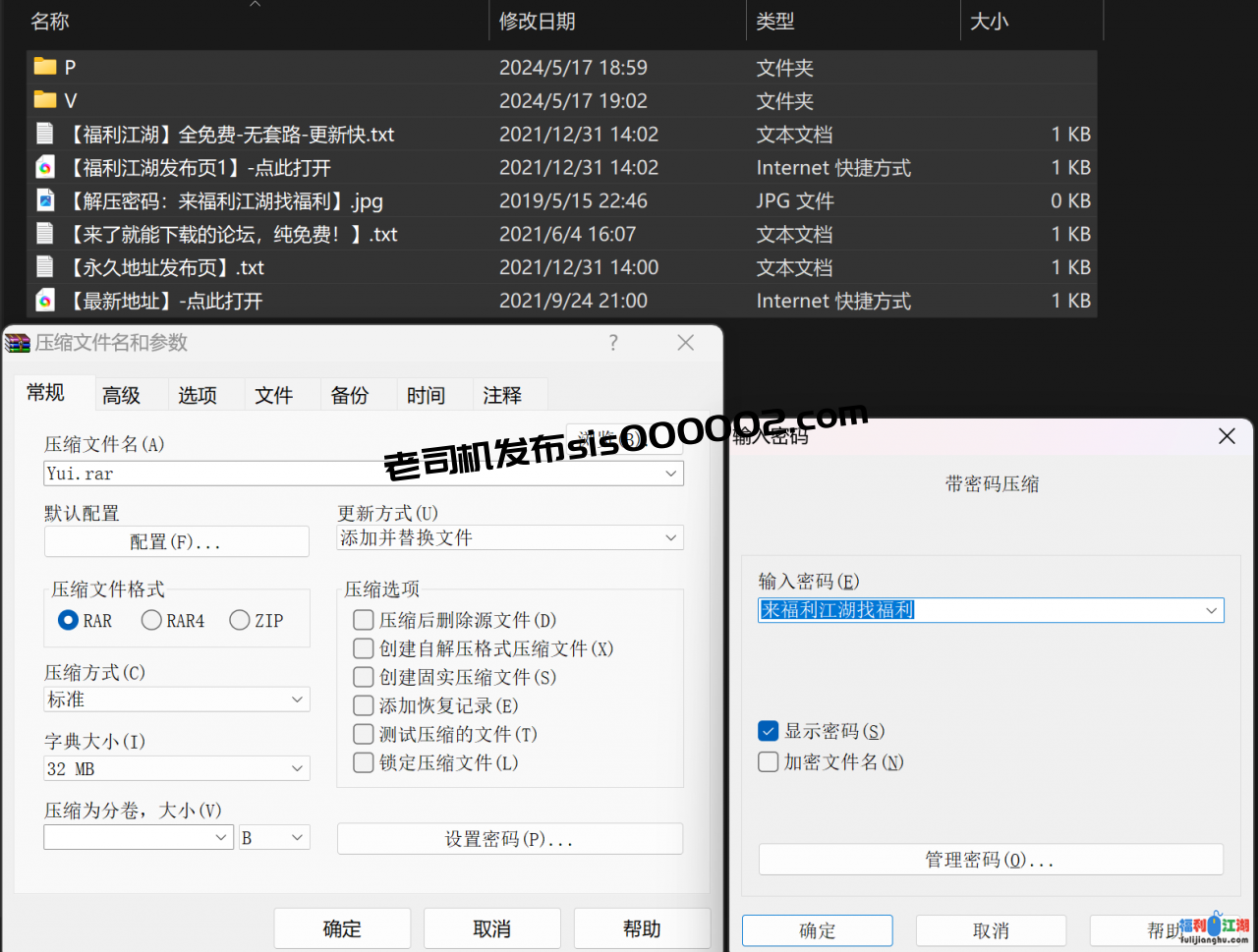
Task: Click the 全免费-无套路-更新快.txt file icon
Action: 45,134
